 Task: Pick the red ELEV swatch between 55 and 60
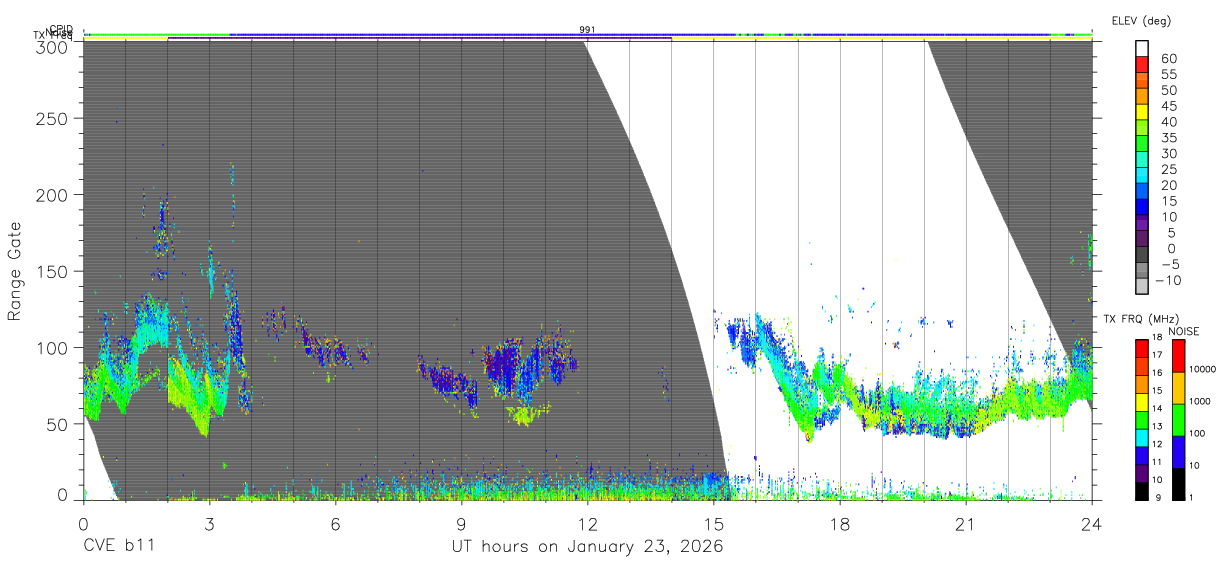(x=1142, y=64)
